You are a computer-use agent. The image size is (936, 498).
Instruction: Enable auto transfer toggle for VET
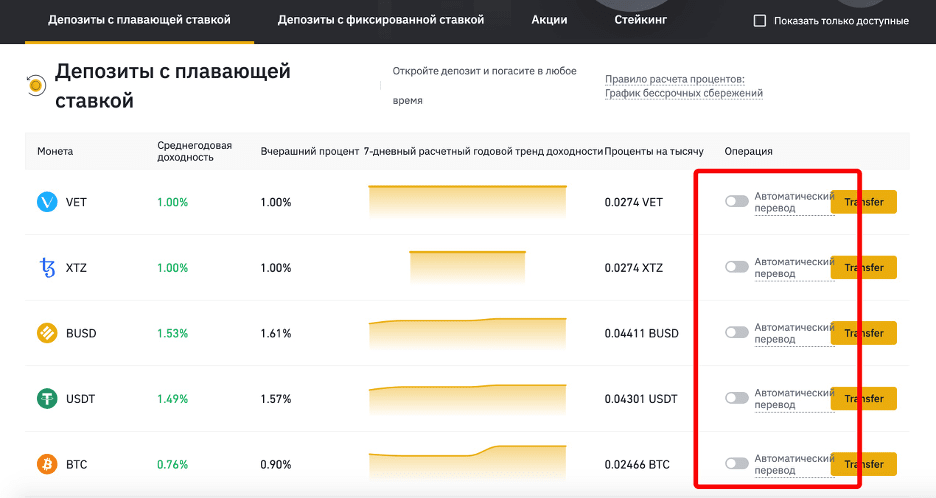(737, 201)
